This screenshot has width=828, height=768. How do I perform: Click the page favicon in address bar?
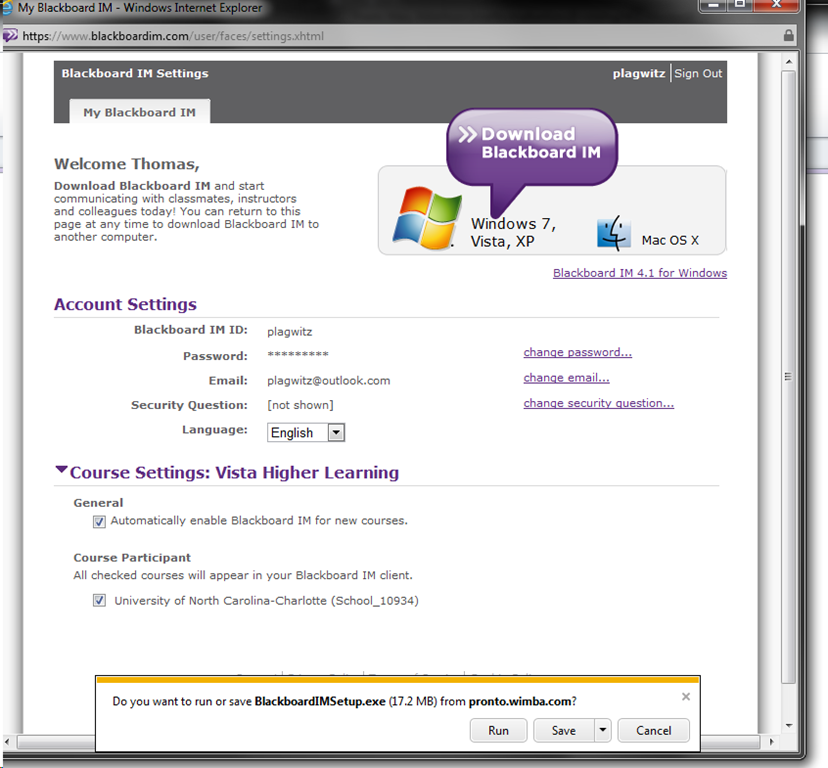[x=11, y=36]
